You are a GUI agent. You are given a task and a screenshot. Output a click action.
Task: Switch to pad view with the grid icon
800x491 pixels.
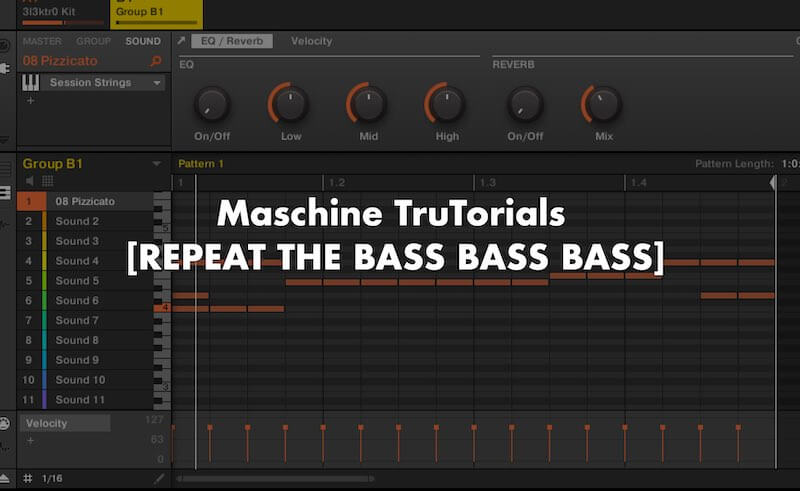tap(47, 181)
